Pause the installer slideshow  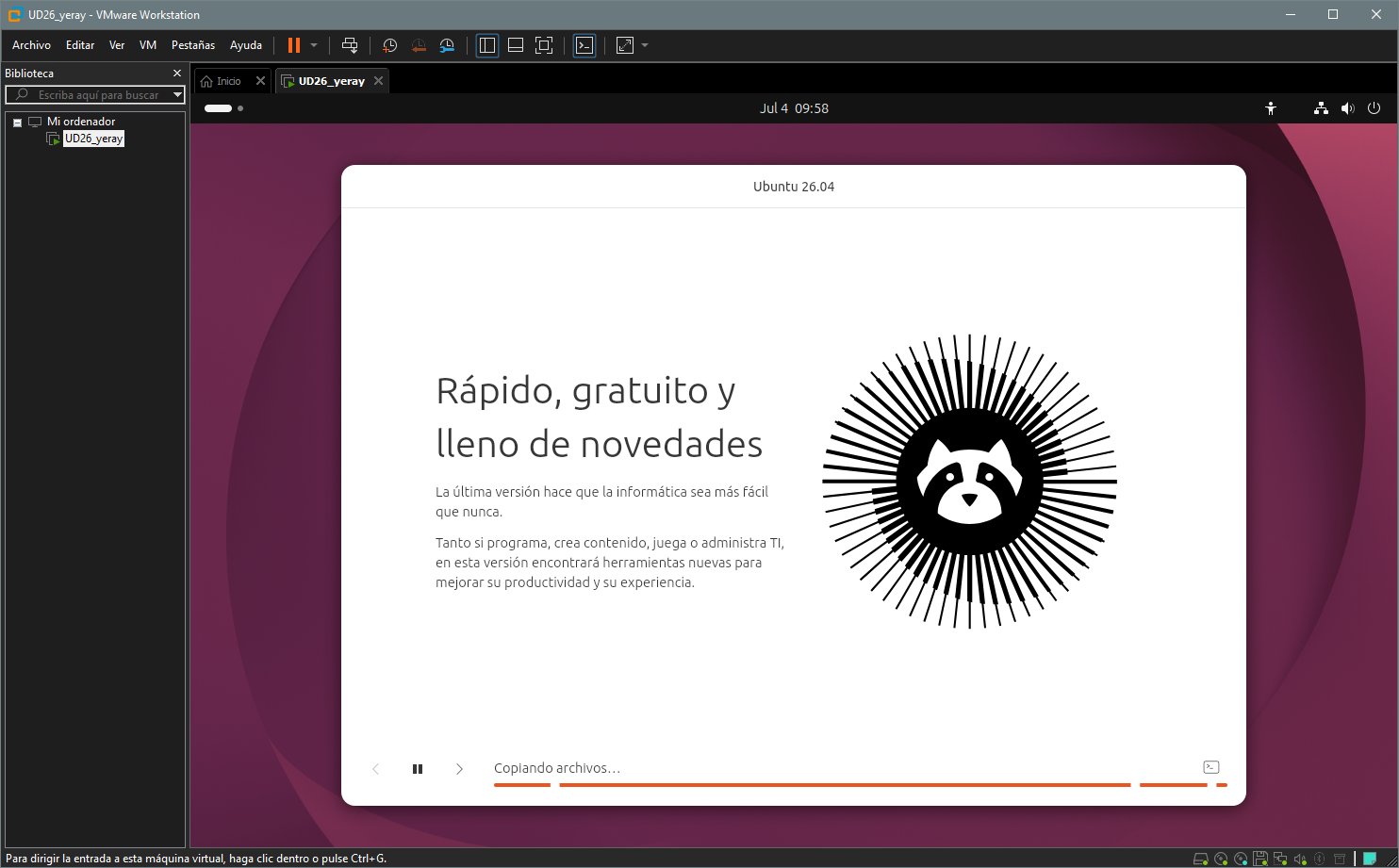point(418,769)
